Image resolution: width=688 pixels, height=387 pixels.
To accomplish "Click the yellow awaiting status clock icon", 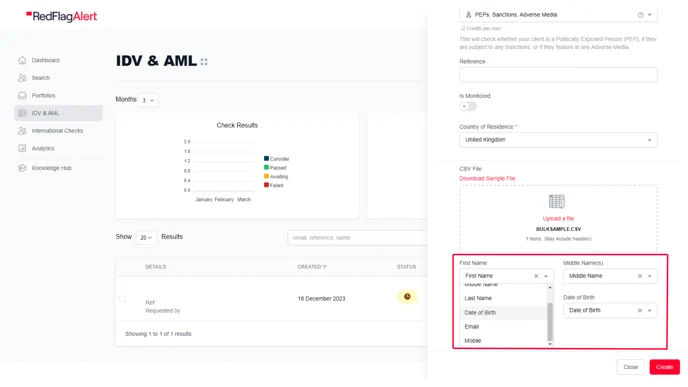I will 407,297.
